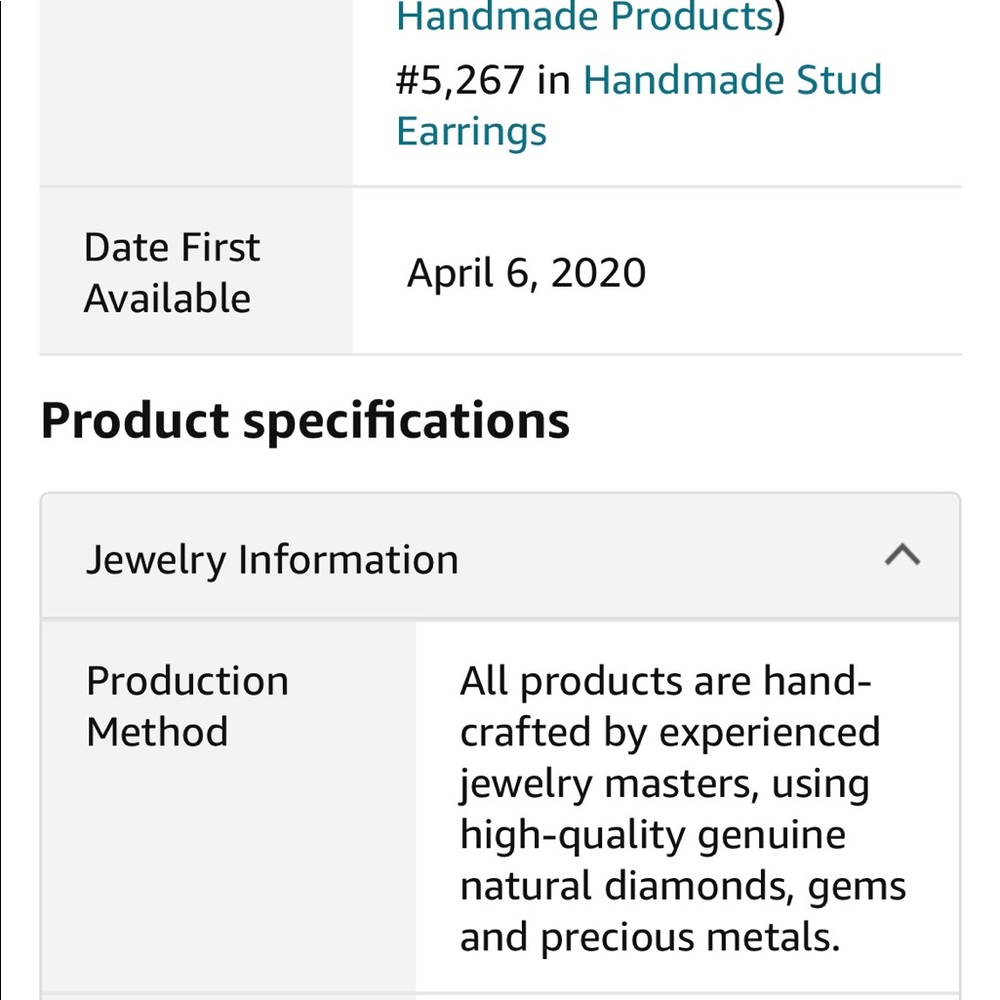
Task: Select the Date First Available label text
Action: point(170,272)
